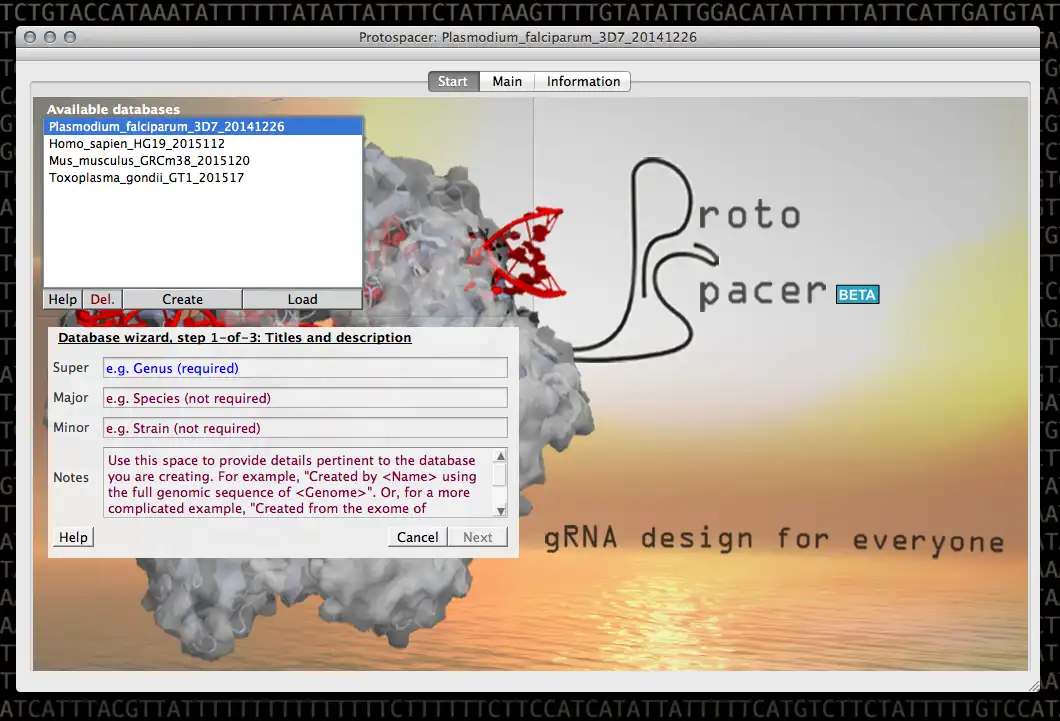
Task: Click the Notes scrollbar thumb
Action: (x=500, y=475)
